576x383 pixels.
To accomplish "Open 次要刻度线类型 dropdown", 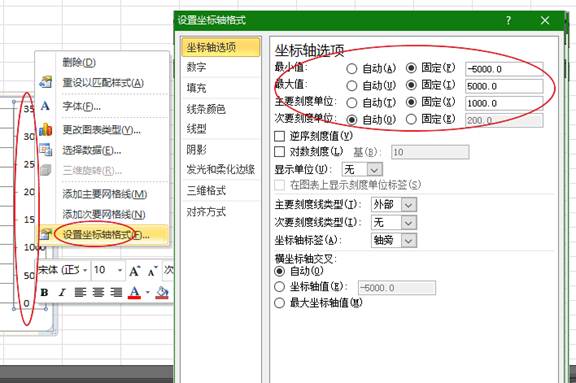I will click(408, 223).
